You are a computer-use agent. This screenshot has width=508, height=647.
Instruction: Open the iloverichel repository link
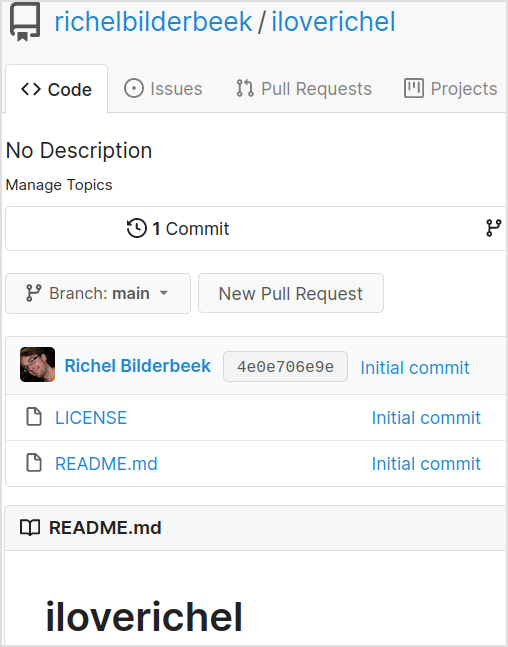coord(333,21)
